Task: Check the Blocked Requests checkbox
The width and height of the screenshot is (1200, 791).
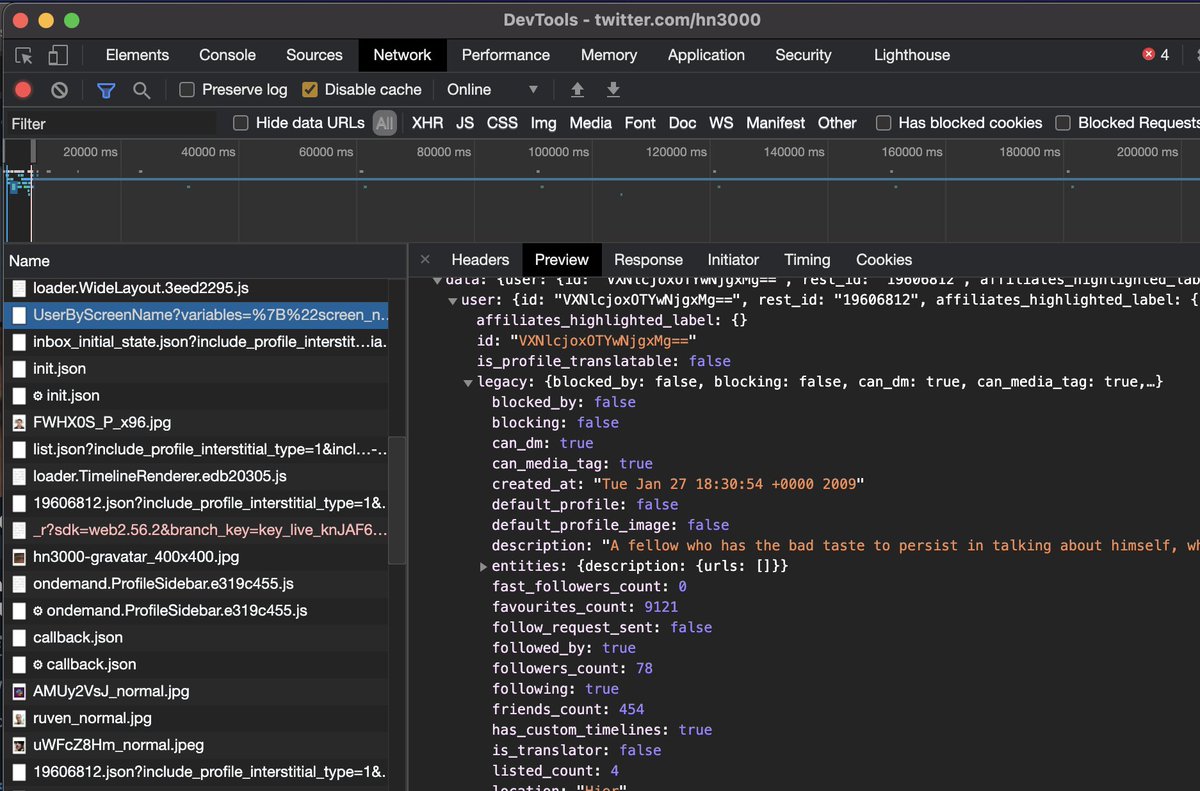Action: (1062, 123)
